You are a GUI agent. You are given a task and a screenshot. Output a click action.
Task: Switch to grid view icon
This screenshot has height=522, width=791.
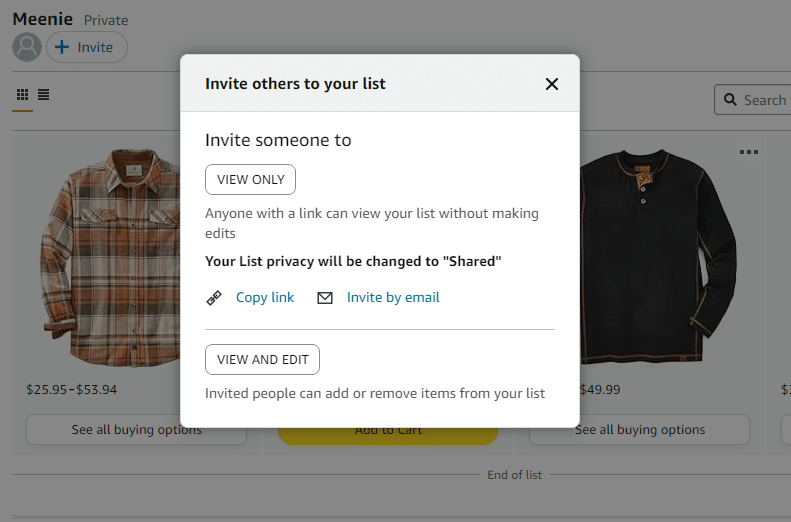coord(22,94)
